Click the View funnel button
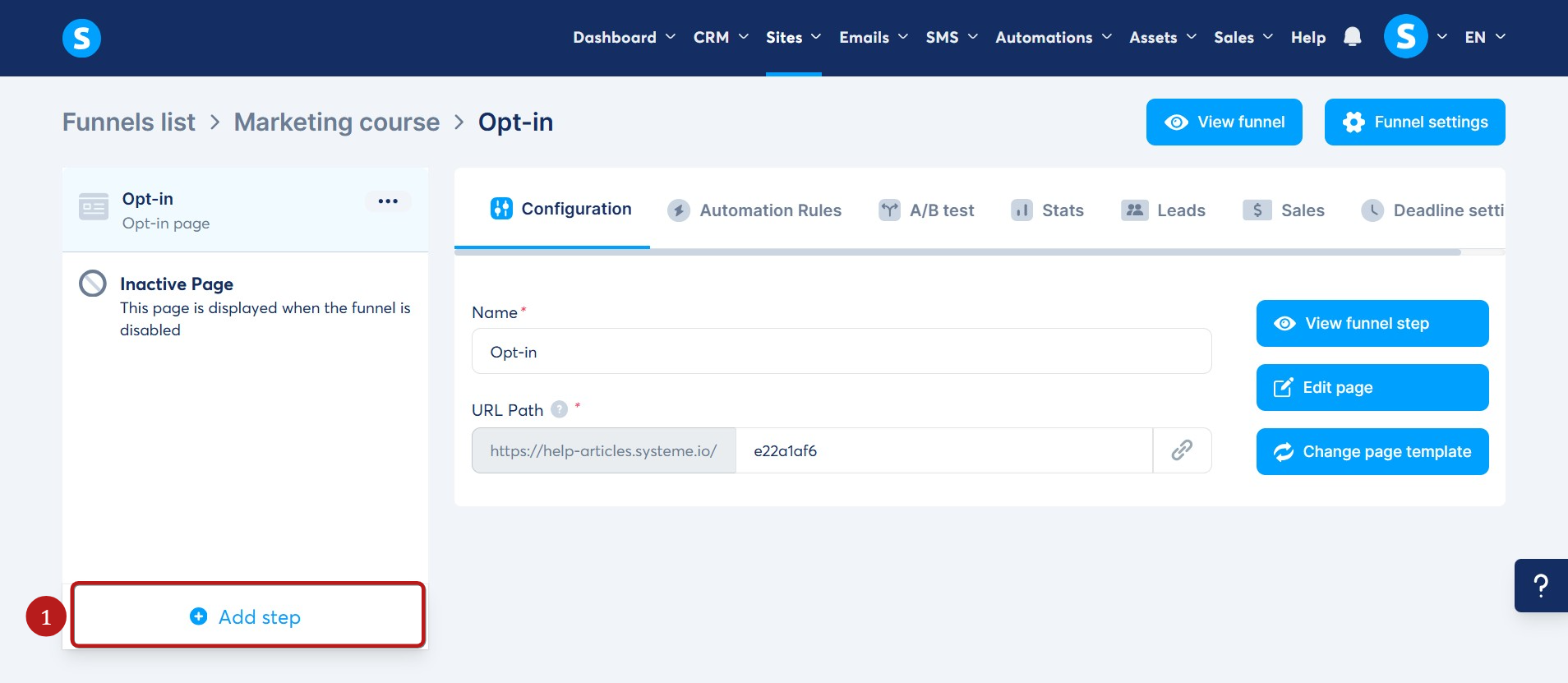The height and width of the screenshot is (683, 1568). (1224, 122)
